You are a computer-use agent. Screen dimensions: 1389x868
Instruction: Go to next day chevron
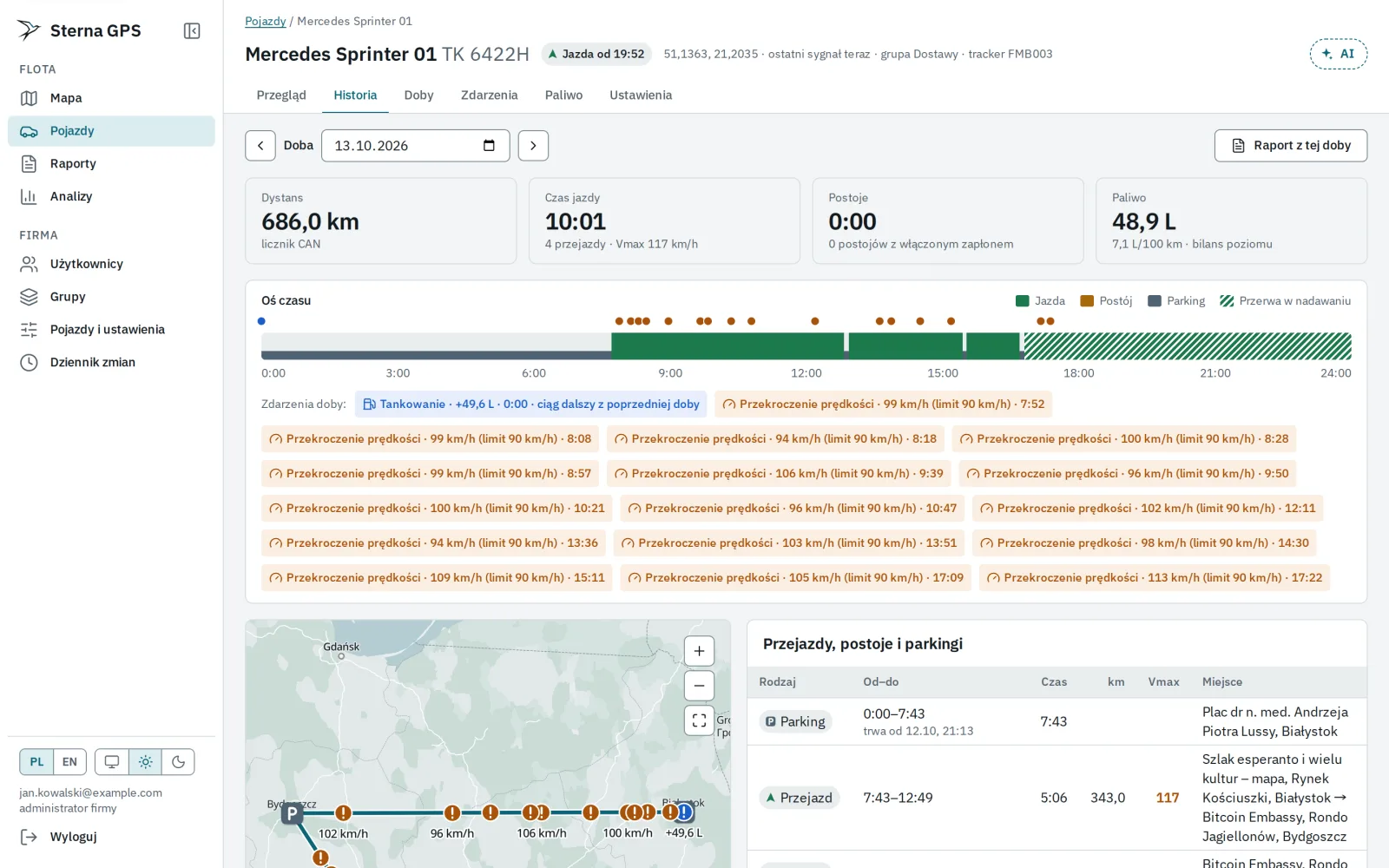(x=533, y=146)
